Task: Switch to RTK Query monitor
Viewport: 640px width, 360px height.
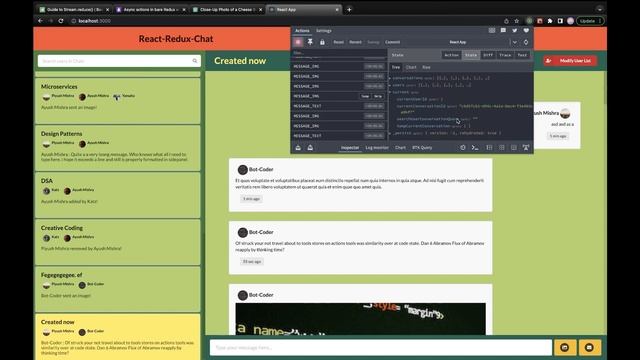Action: 422,148
